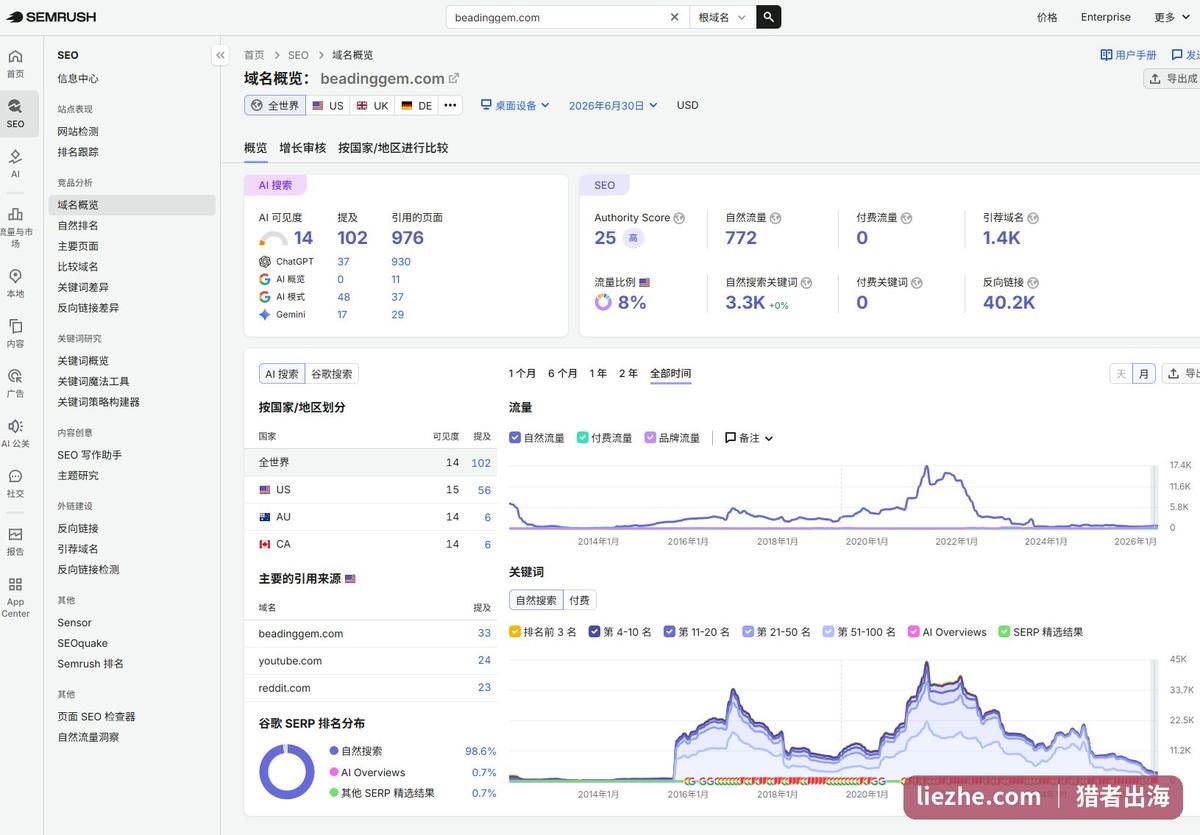
Task: Click info icon next to 自然搜索关键词
Action: (x=806, y=283)
